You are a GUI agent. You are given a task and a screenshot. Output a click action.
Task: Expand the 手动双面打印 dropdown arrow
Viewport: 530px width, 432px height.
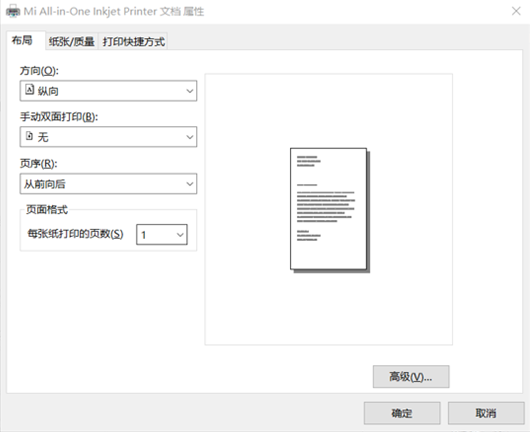coord(190,137)
